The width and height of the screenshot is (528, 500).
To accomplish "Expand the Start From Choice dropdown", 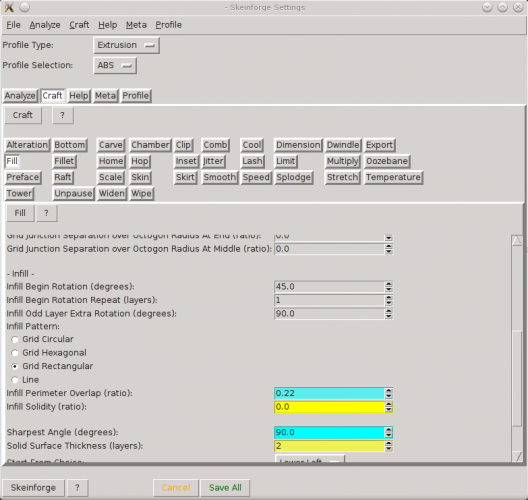I will pyautogui.click(x=310, y=460).
